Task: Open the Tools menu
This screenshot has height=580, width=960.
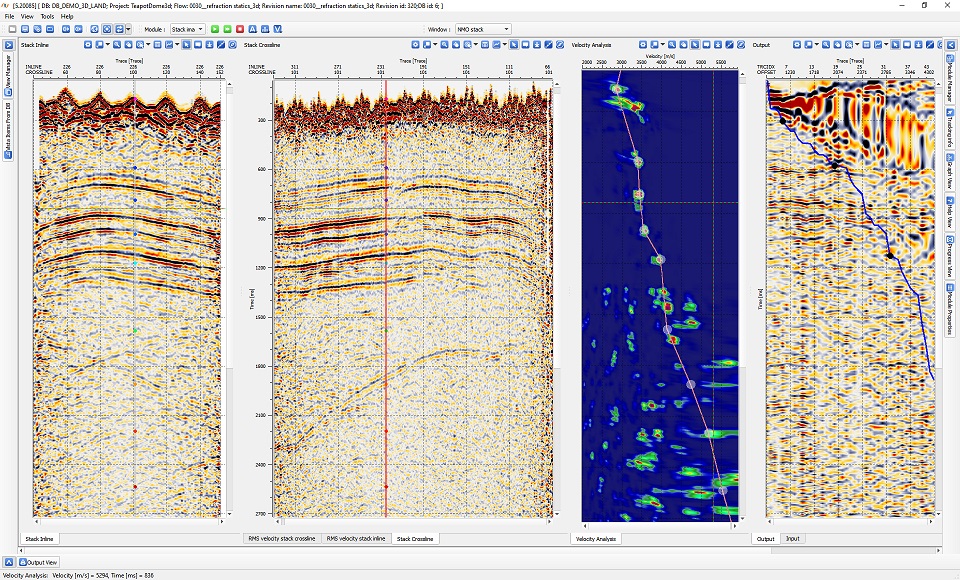Action: [x=47, y=17]
